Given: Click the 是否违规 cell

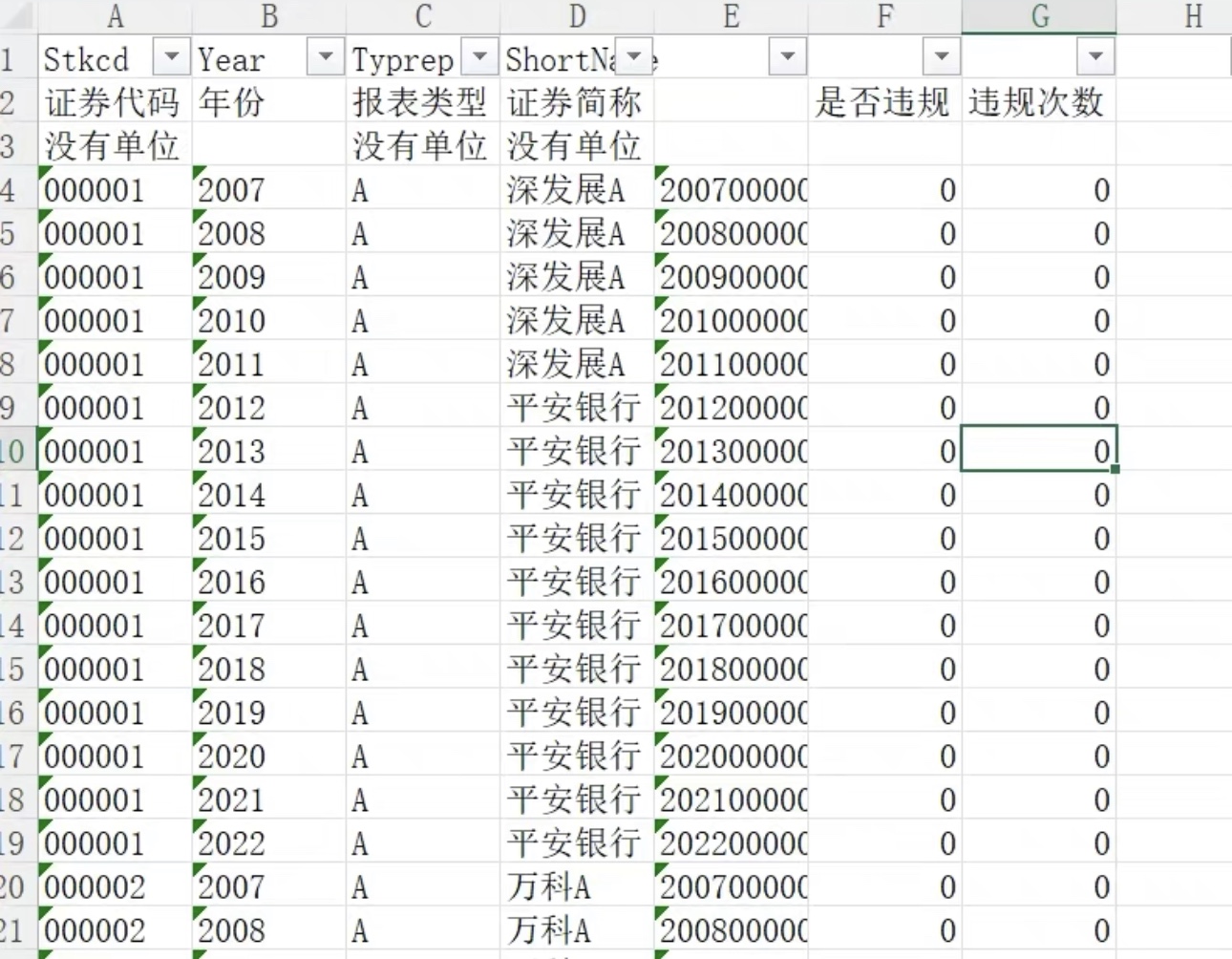Looking at the screenshot, I should [x=885, y=102].
